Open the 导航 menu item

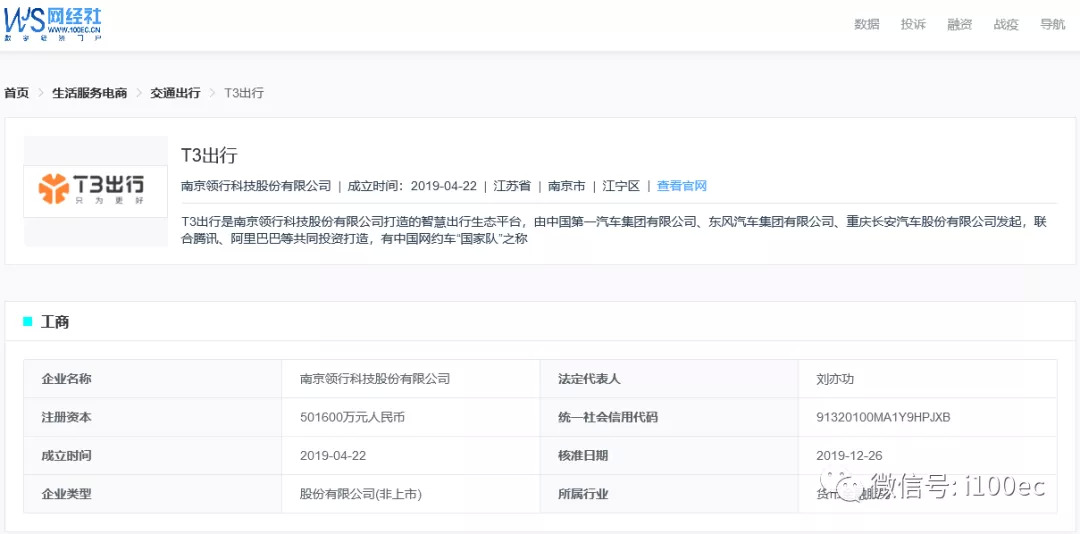click(1052, 25)
